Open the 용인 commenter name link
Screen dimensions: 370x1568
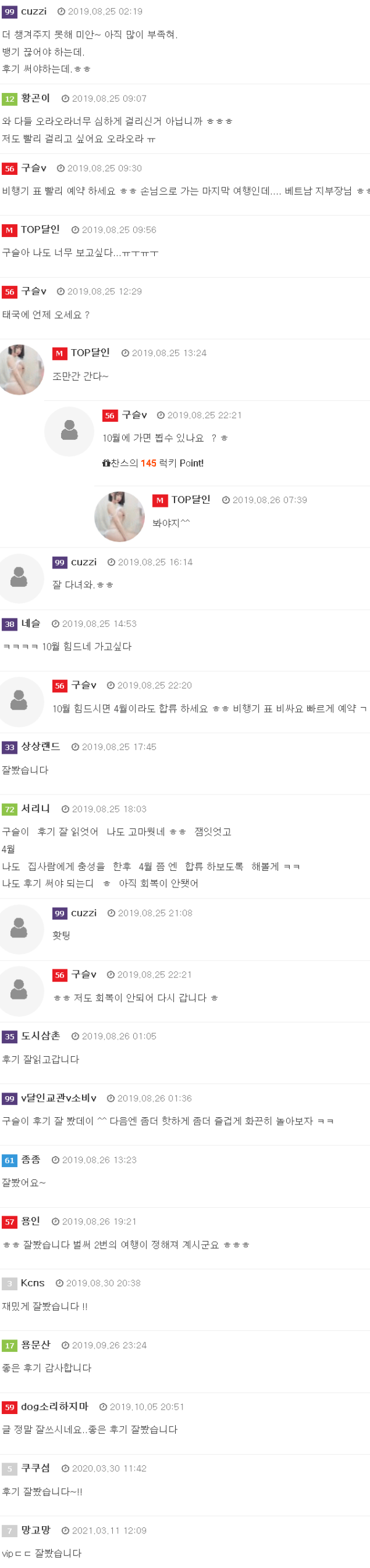[x=31, y=1221]
